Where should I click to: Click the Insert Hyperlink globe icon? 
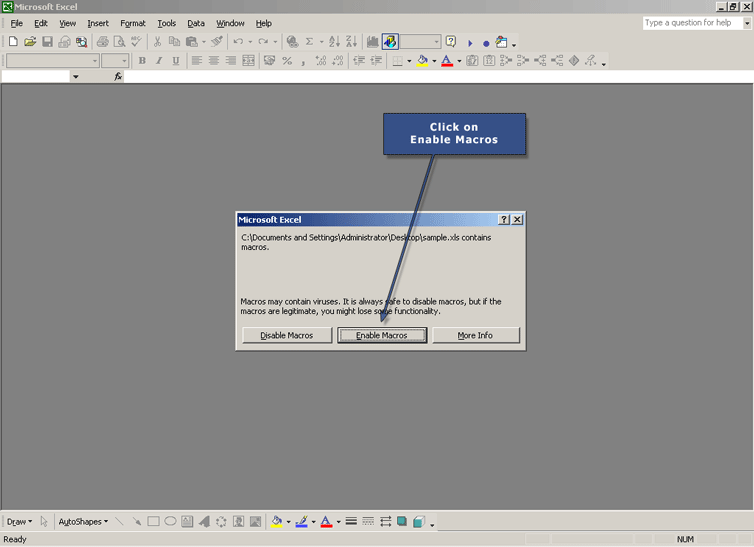[292, 42]
